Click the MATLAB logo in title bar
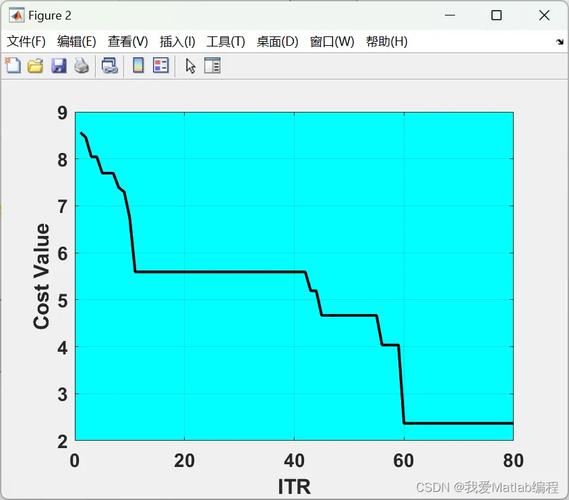This screenshot has height=500, width=569. (x=16, y=16)
